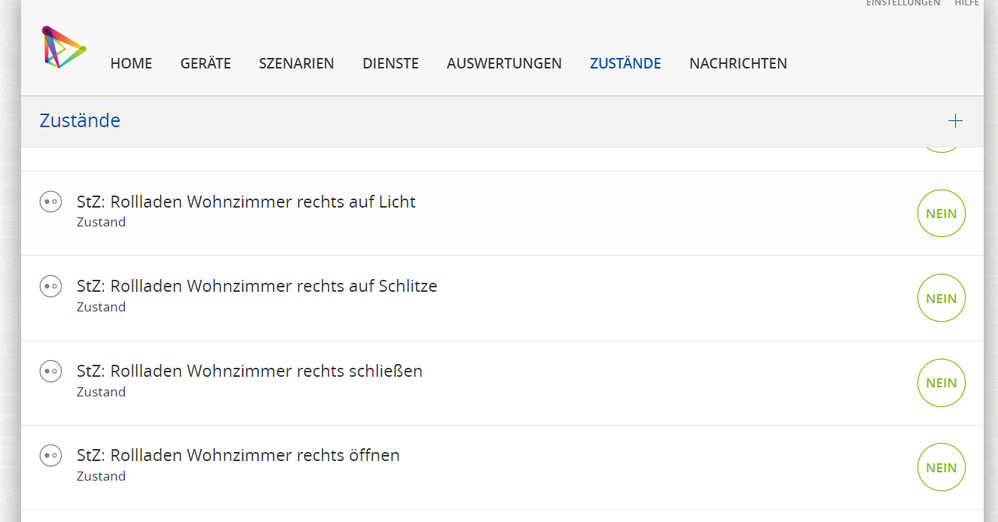Open 'StZ: Rollladen Wohnzimmer rechts schließen'

pyautogui.click(x=250, y=371)
